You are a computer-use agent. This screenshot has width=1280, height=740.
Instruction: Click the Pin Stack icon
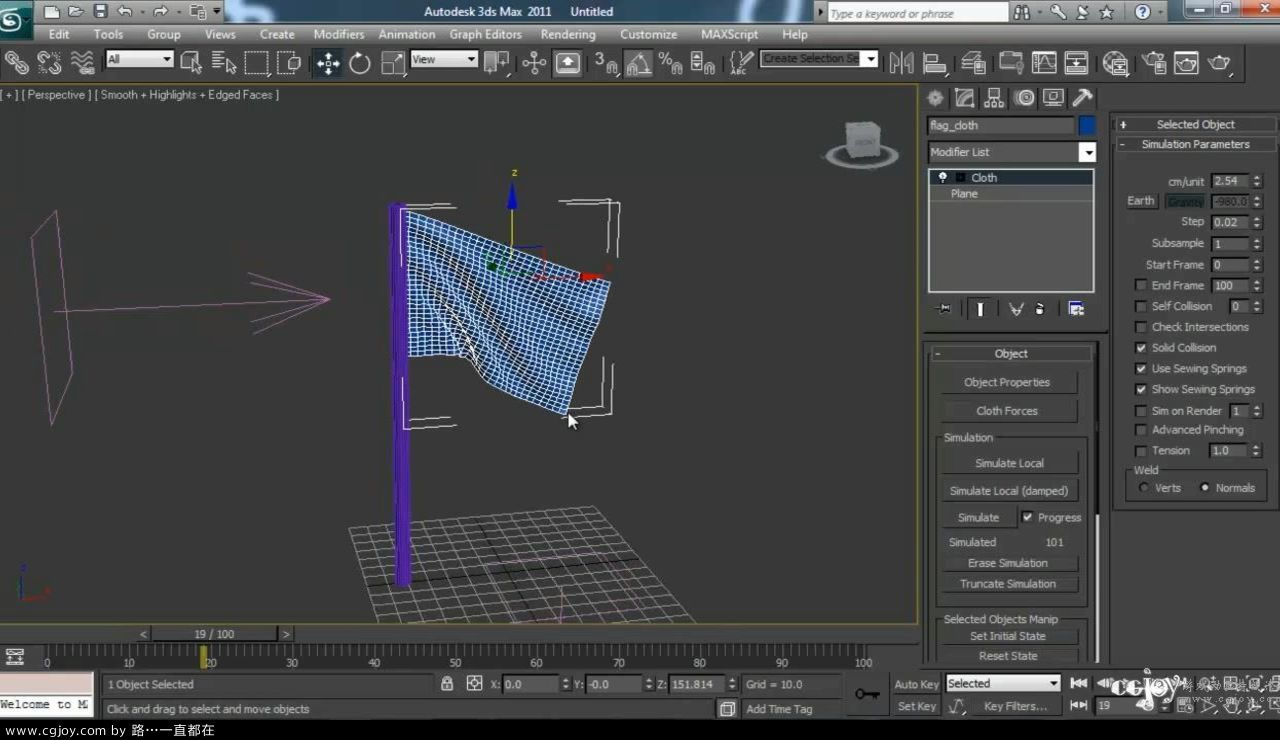click(x=942, y=309)
